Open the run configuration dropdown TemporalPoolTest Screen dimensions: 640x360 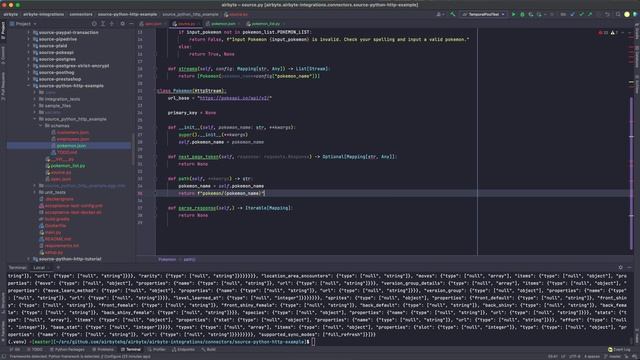click(x=484, y=14)
